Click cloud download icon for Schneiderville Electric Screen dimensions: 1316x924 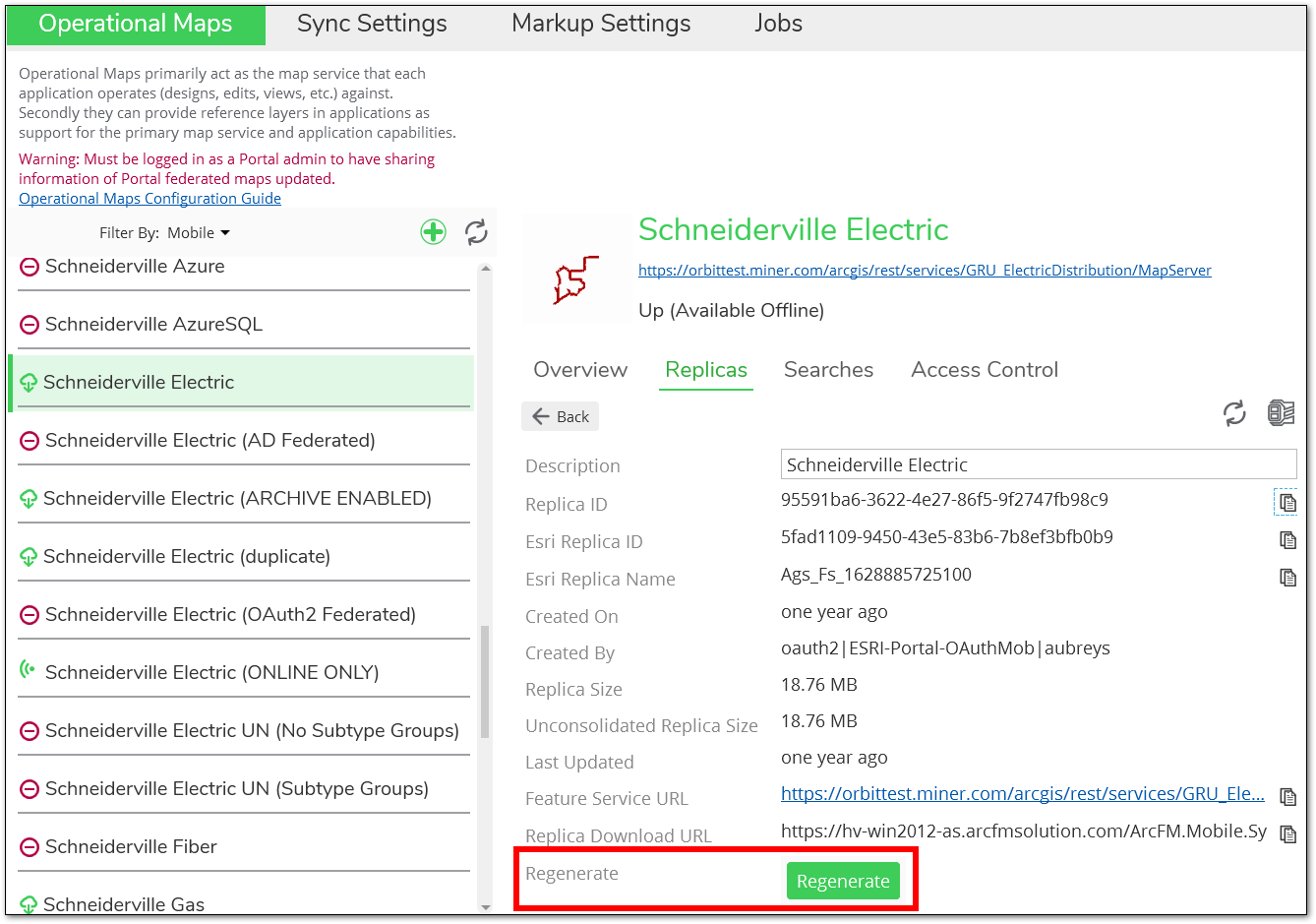pyautogui.click(x=29, y=383)
